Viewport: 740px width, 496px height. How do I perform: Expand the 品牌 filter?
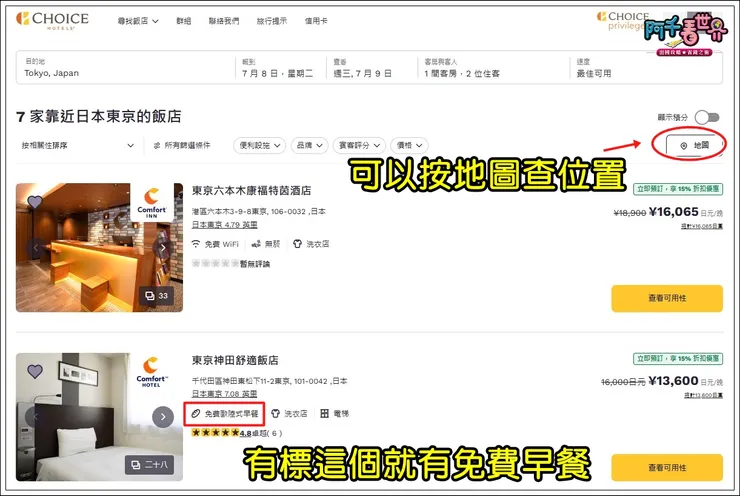pos(309,145)
